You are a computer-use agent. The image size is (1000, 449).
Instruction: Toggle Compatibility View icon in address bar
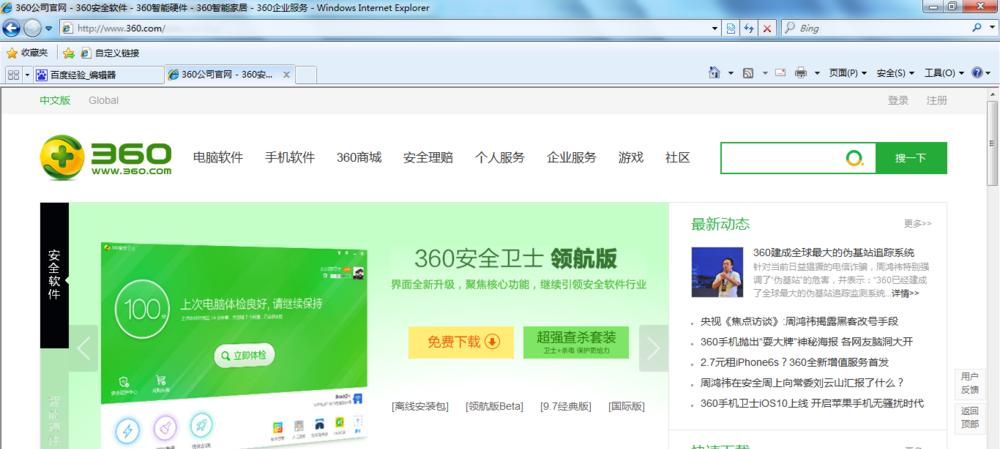tap(731, 29)
